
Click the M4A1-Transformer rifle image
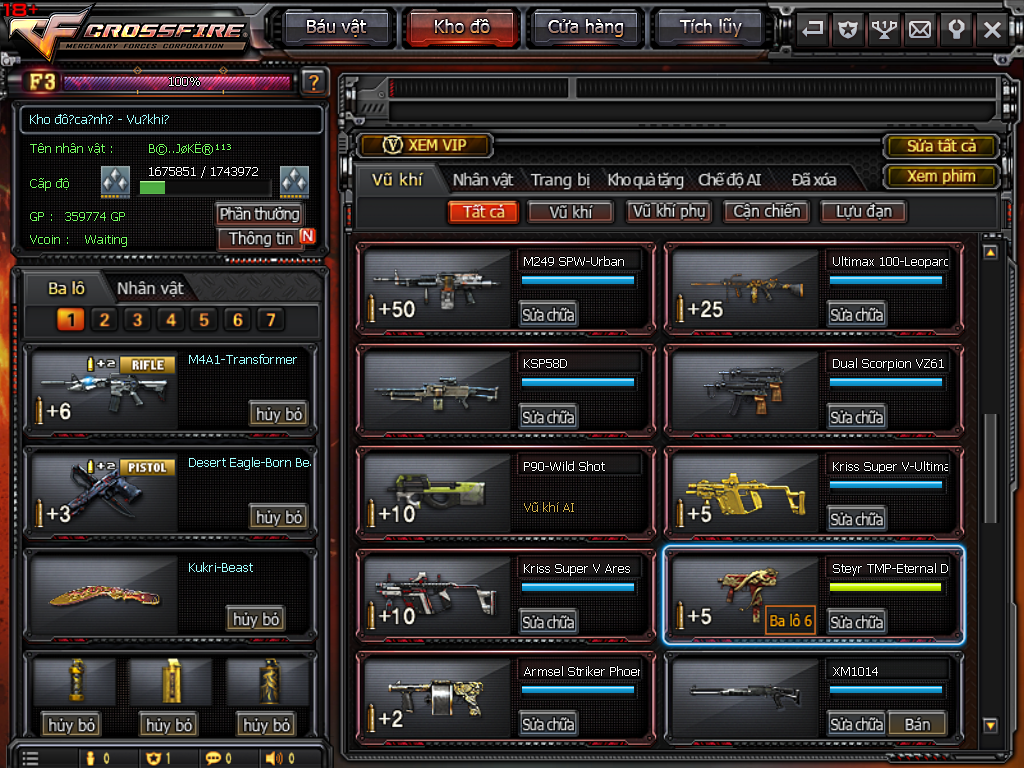pos(104,390)
